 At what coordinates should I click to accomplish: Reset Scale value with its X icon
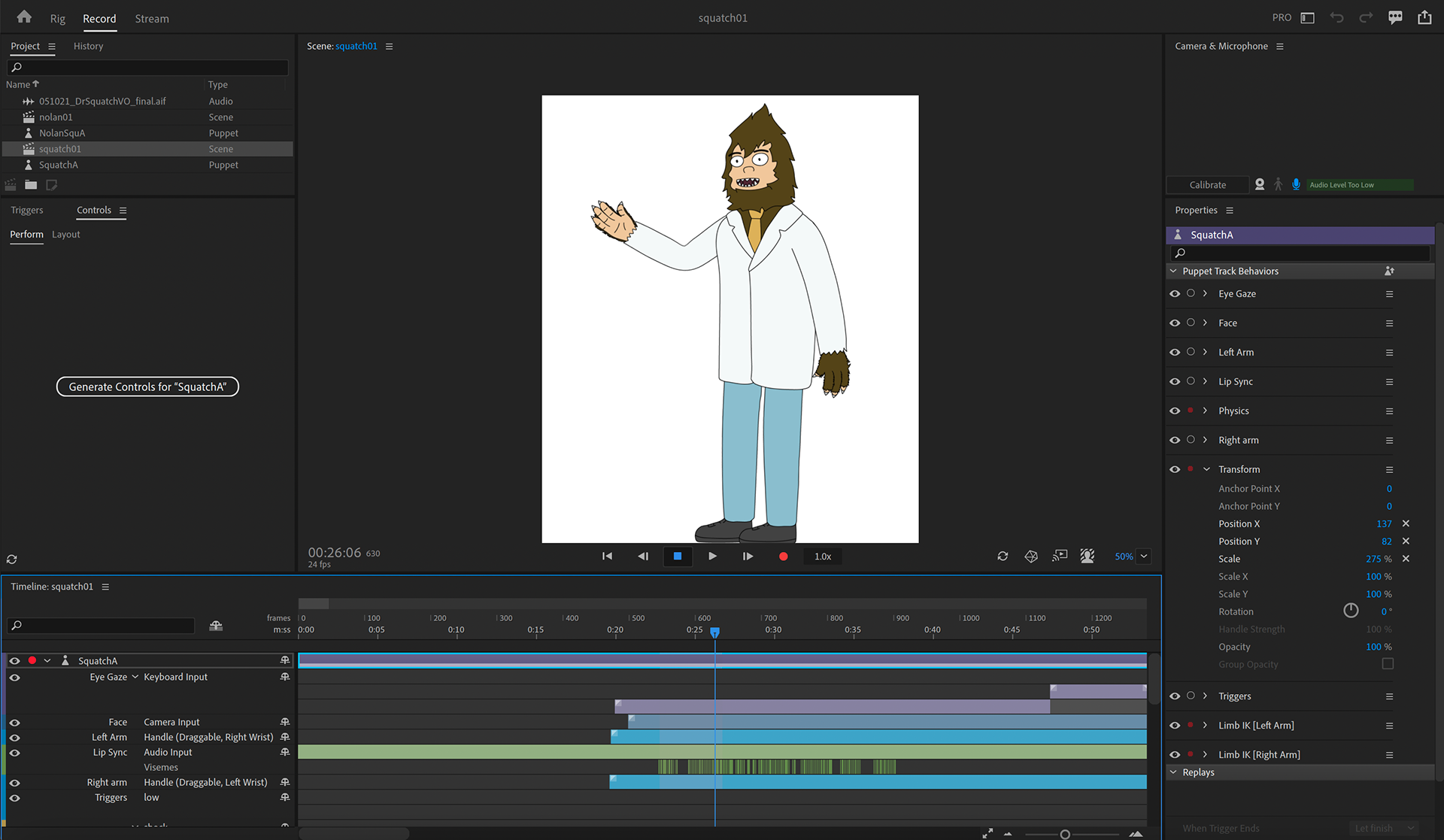(x=1406, y=559)
